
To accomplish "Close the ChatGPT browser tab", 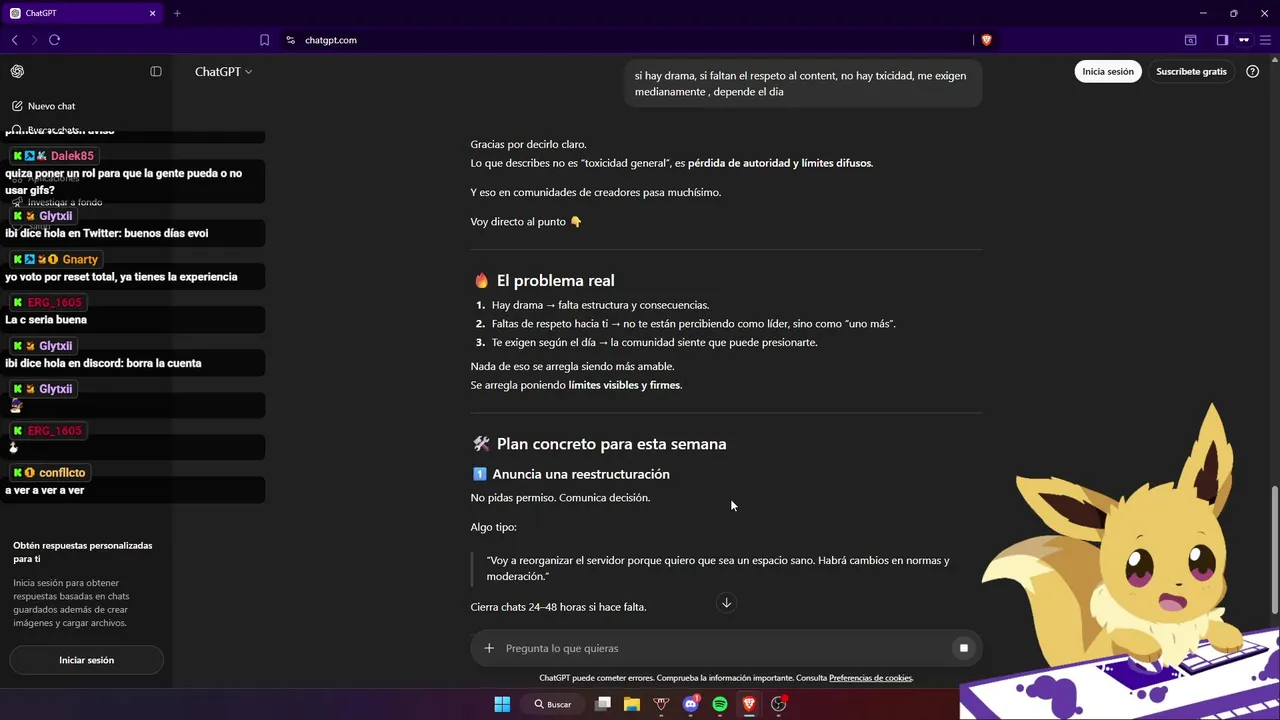I will coord(153,13).
